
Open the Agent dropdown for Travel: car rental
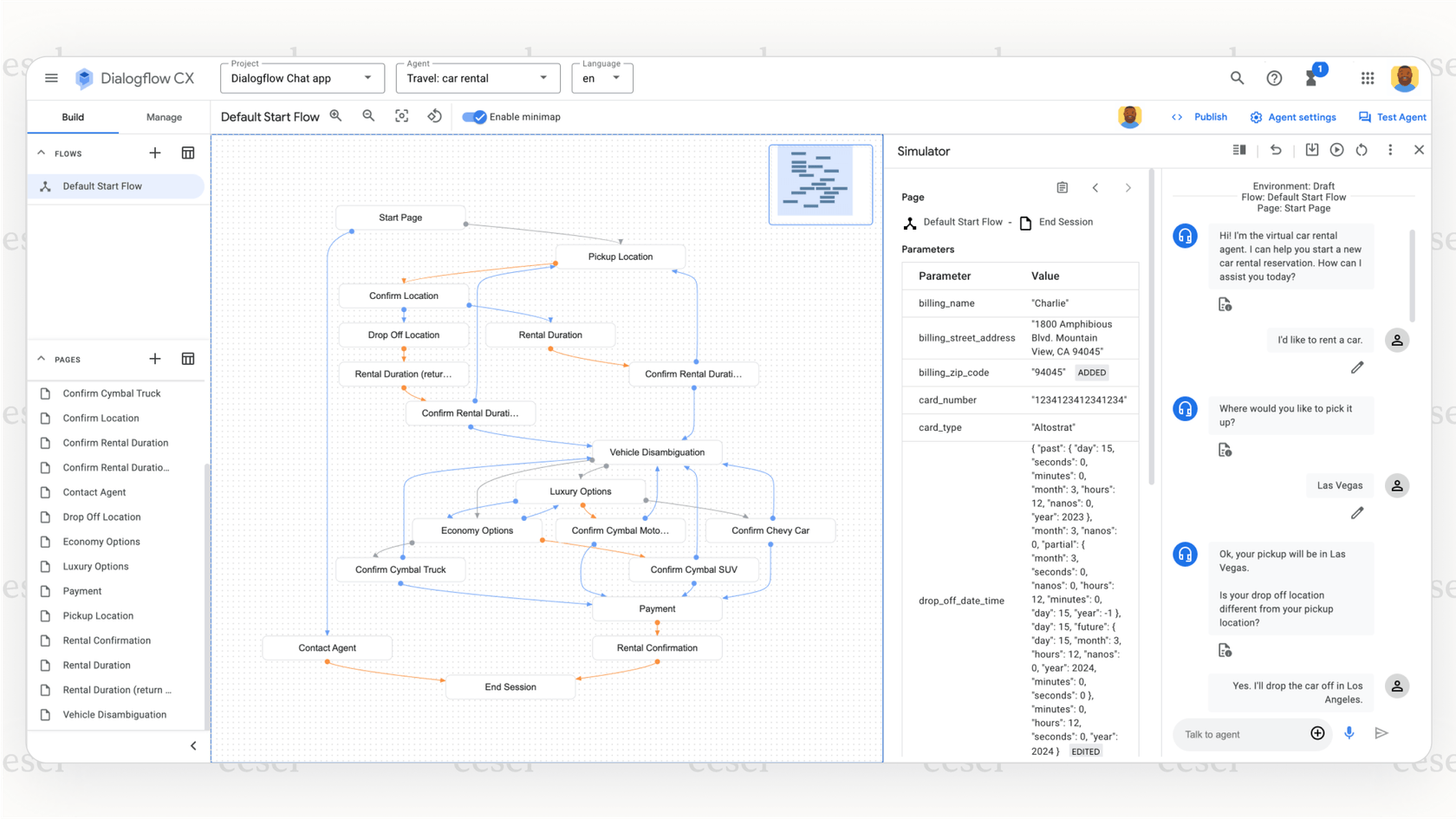tap(545, 78)
